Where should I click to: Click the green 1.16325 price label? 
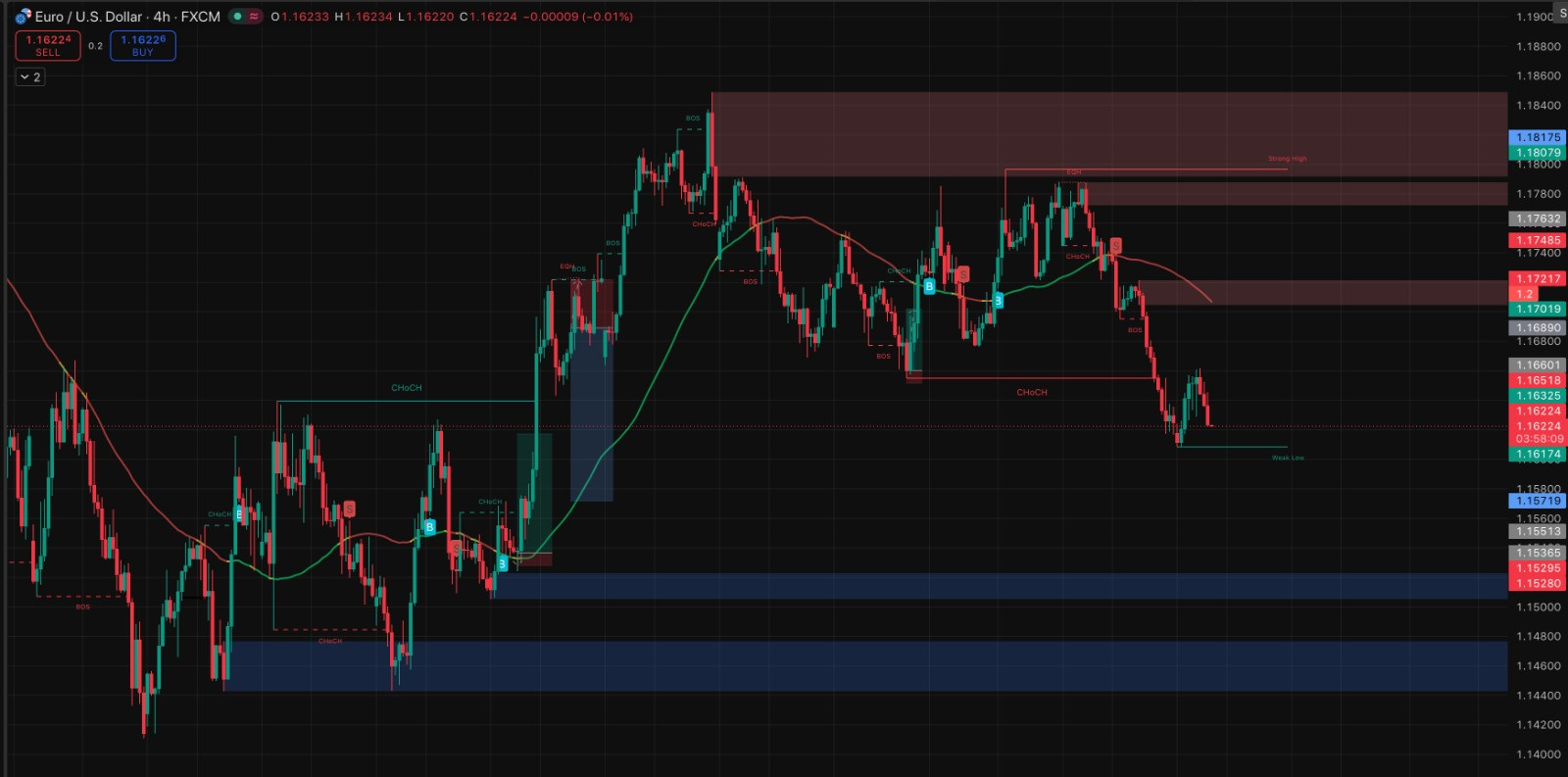1538,396
